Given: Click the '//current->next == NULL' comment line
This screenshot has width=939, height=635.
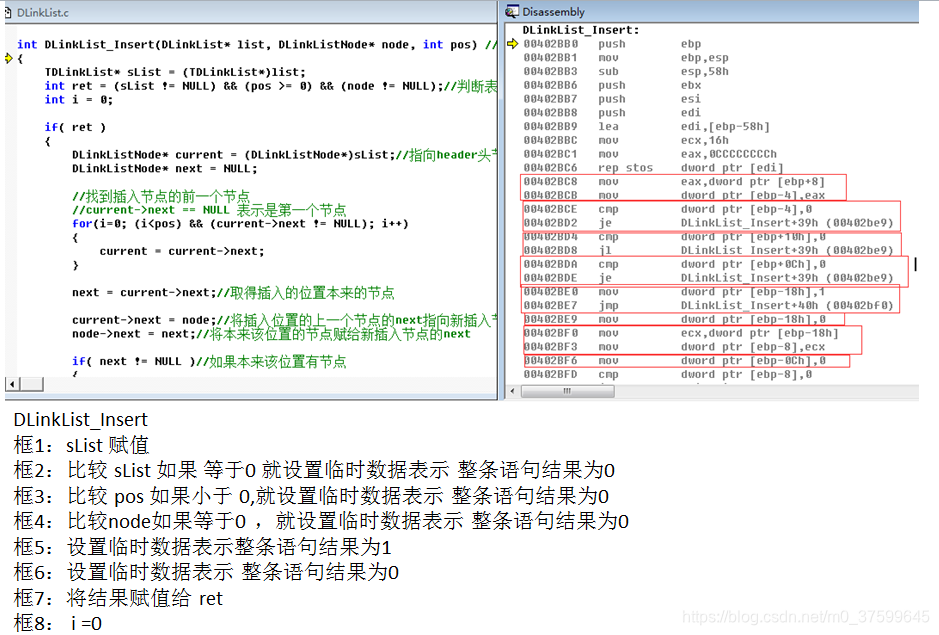Looking at the screenshot, I should coord(209,210).
